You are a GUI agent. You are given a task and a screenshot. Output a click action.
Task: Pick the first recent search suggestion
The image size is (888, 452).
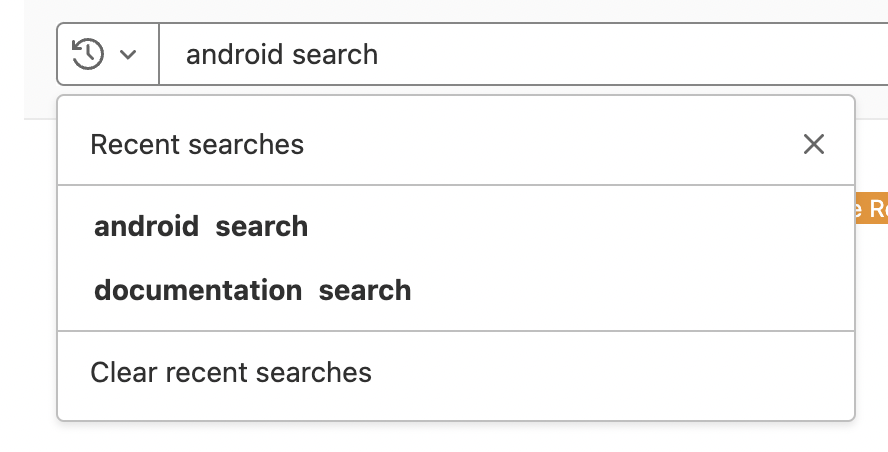(x=456, y=227)
